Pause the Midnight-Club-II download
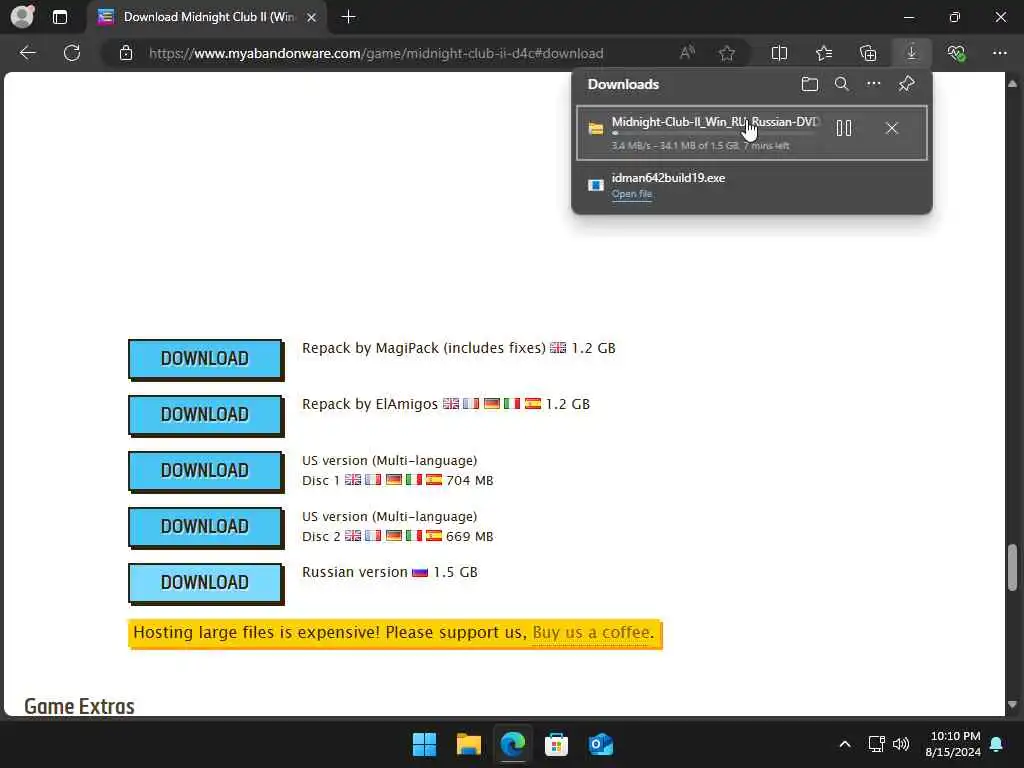The height and width of the screenshot is (768, 1024). (844, 129)
